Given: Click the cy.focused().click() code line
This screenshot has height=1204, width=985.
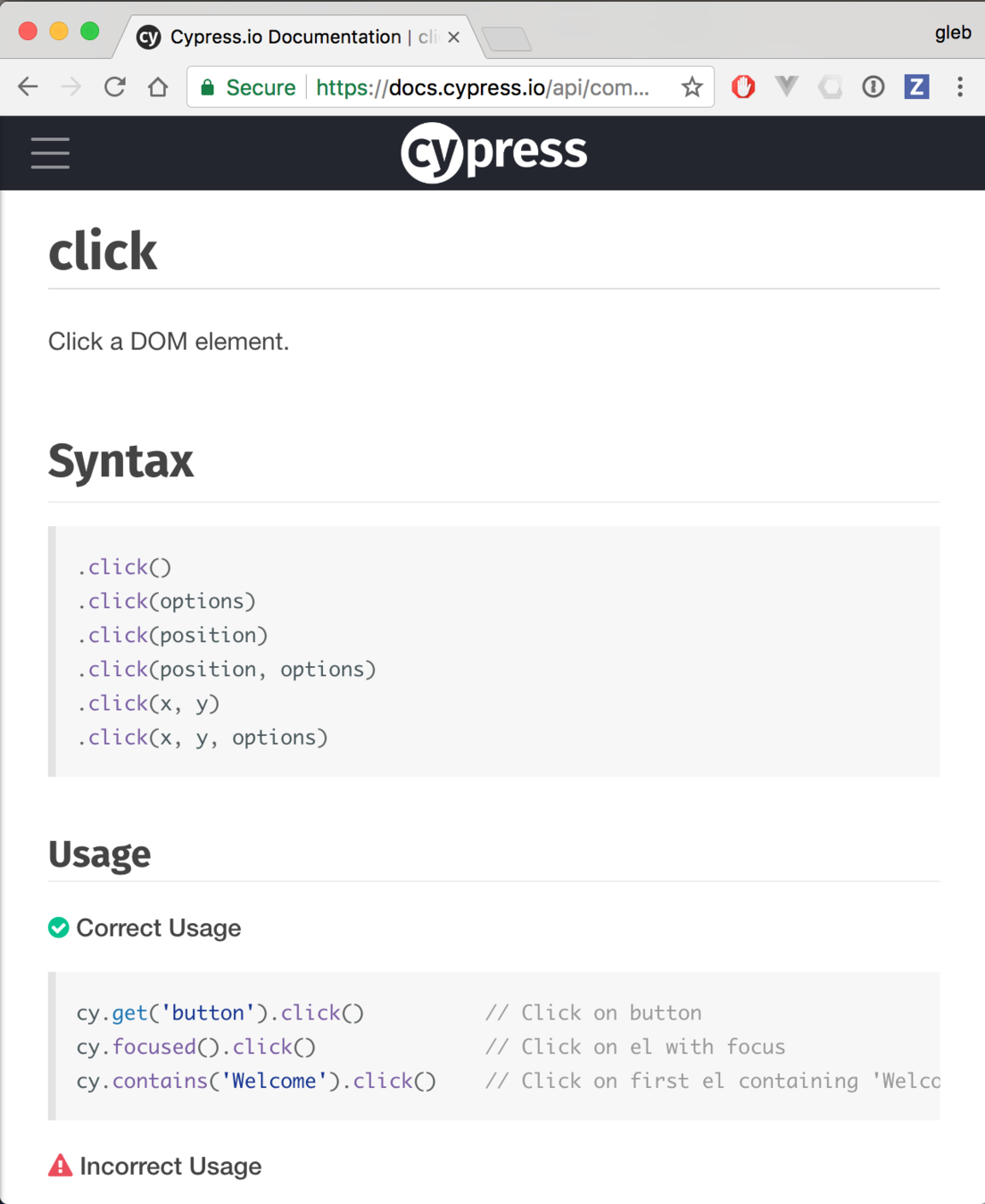Looking at the screenshot, I should pyautogui.click(x=196, y=1047).
